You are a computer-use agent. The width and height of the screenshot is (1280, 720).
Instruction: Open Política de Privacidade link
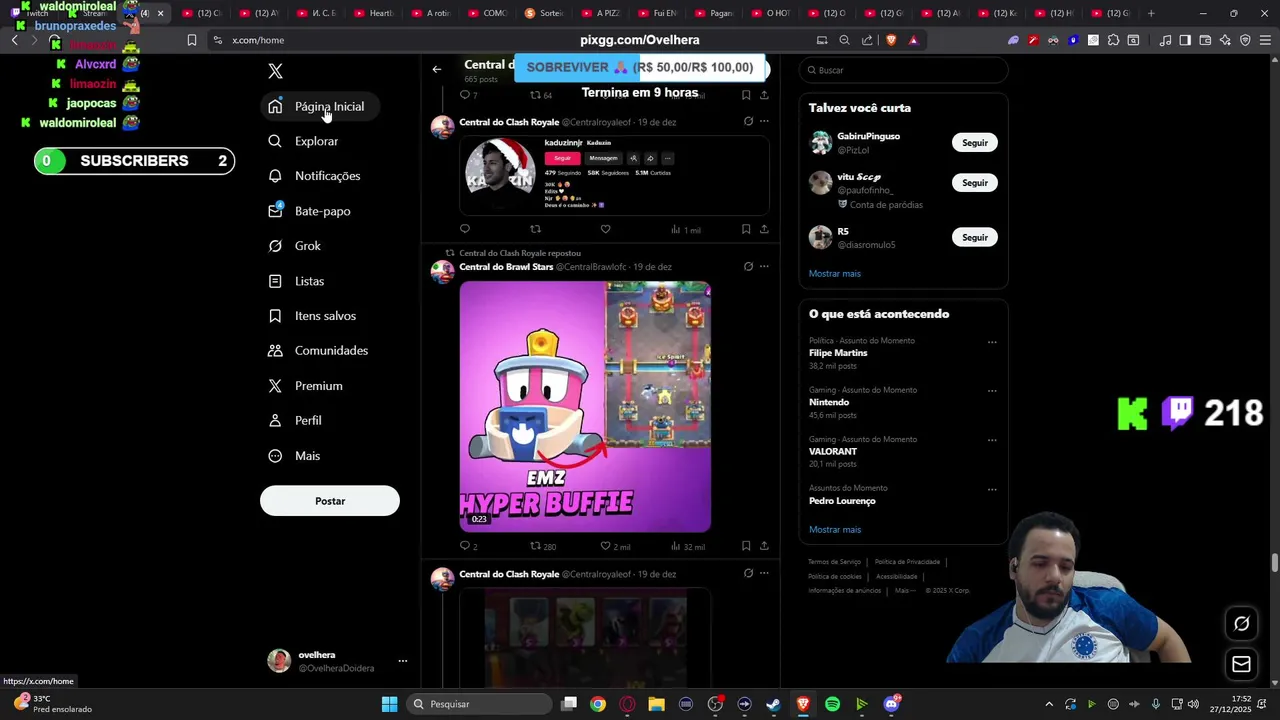(x=907, y=562)
